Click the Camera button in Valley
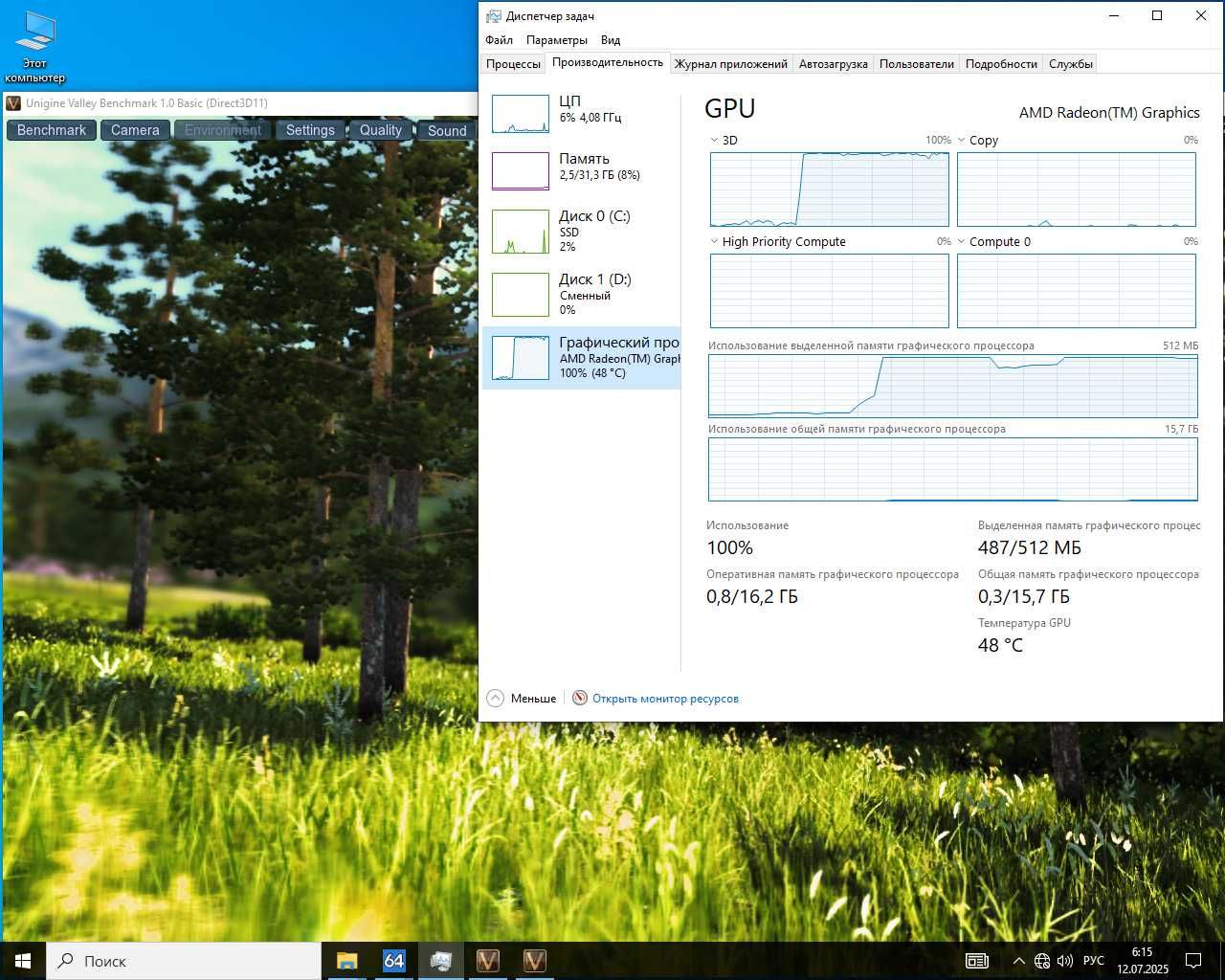The image size is (1225, 980). point(135,130)
